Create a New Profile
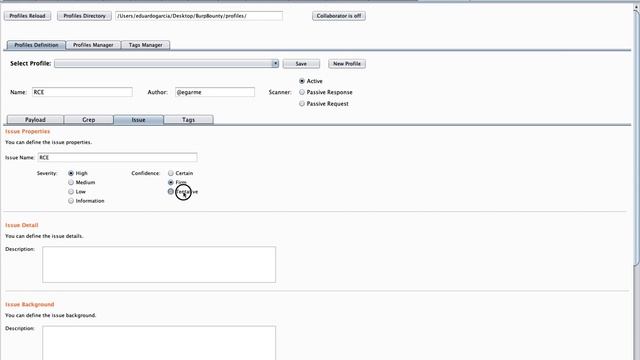Image resolution: width=640 pixels, height=360 pixels. tap(347, 64)
